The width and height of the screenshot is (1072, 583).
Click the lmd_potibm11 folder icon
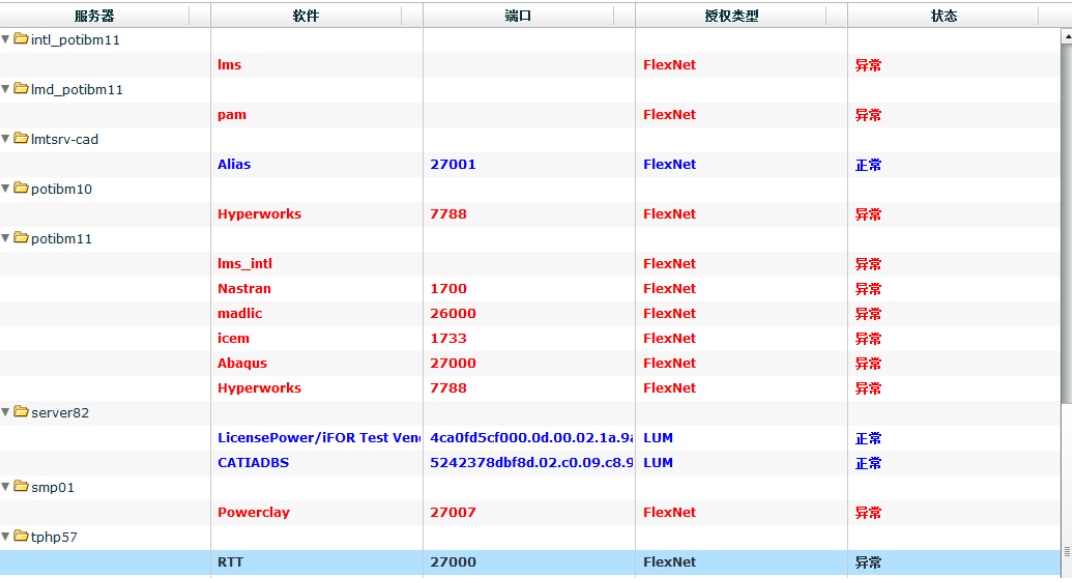click(21, 89)
